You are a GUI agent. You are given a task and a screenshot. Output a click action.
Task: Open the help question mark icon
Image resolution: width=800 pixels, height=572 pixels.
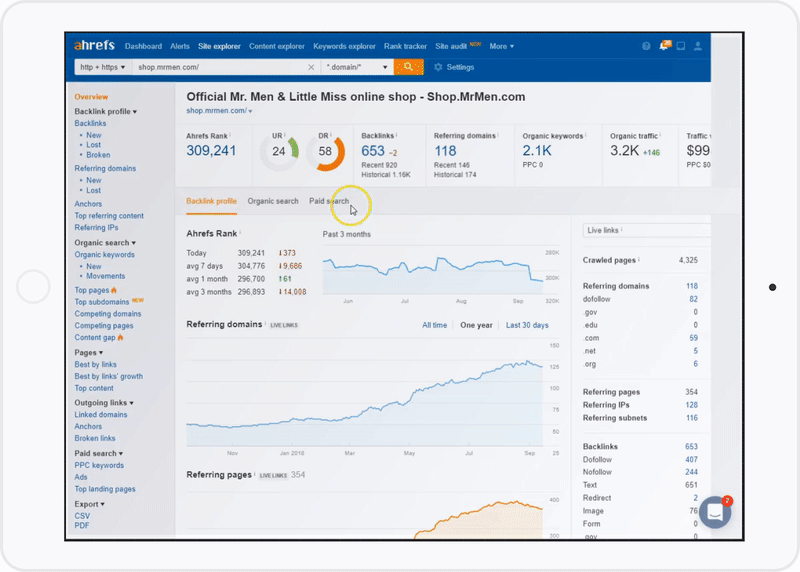[646, 46]
